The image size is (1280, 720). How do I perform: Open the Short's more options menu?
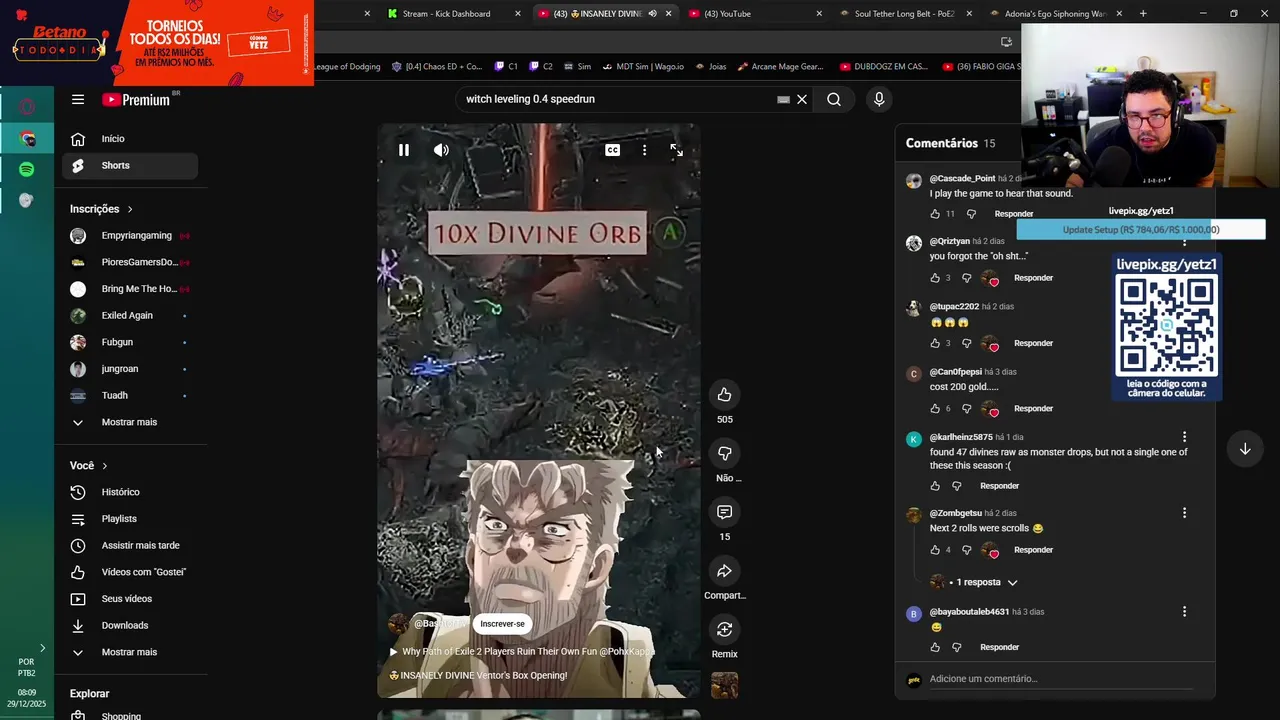[644, 150]
